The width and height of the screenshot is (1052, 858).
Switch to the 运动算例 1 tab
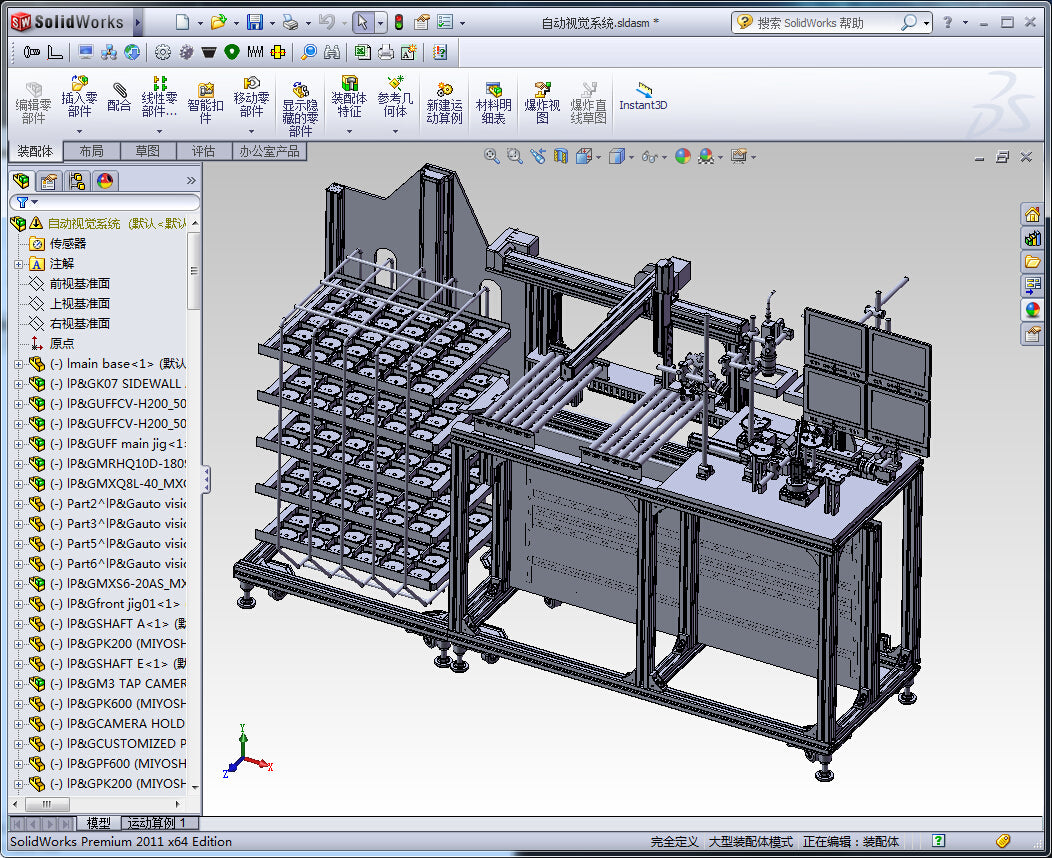pyautogui.click(x=158, y=823)
